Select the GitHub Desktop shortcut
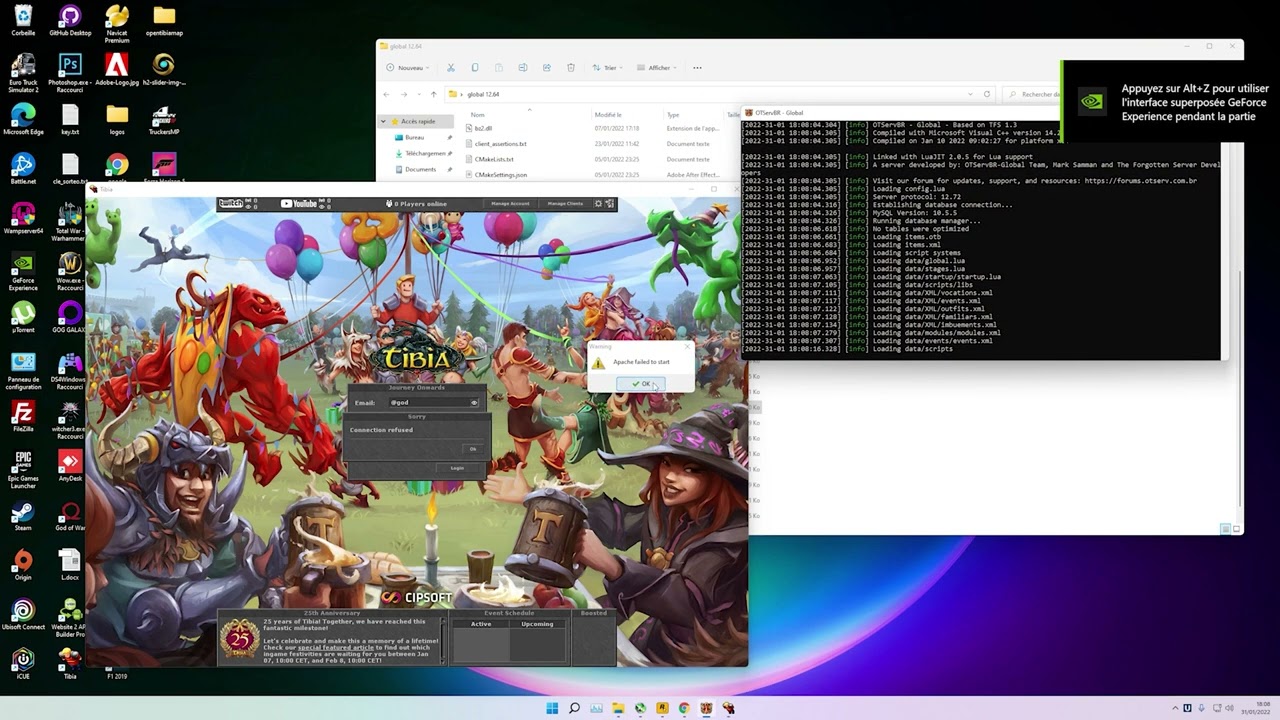Screen dimensions: 1280x720 pos(69,20)
